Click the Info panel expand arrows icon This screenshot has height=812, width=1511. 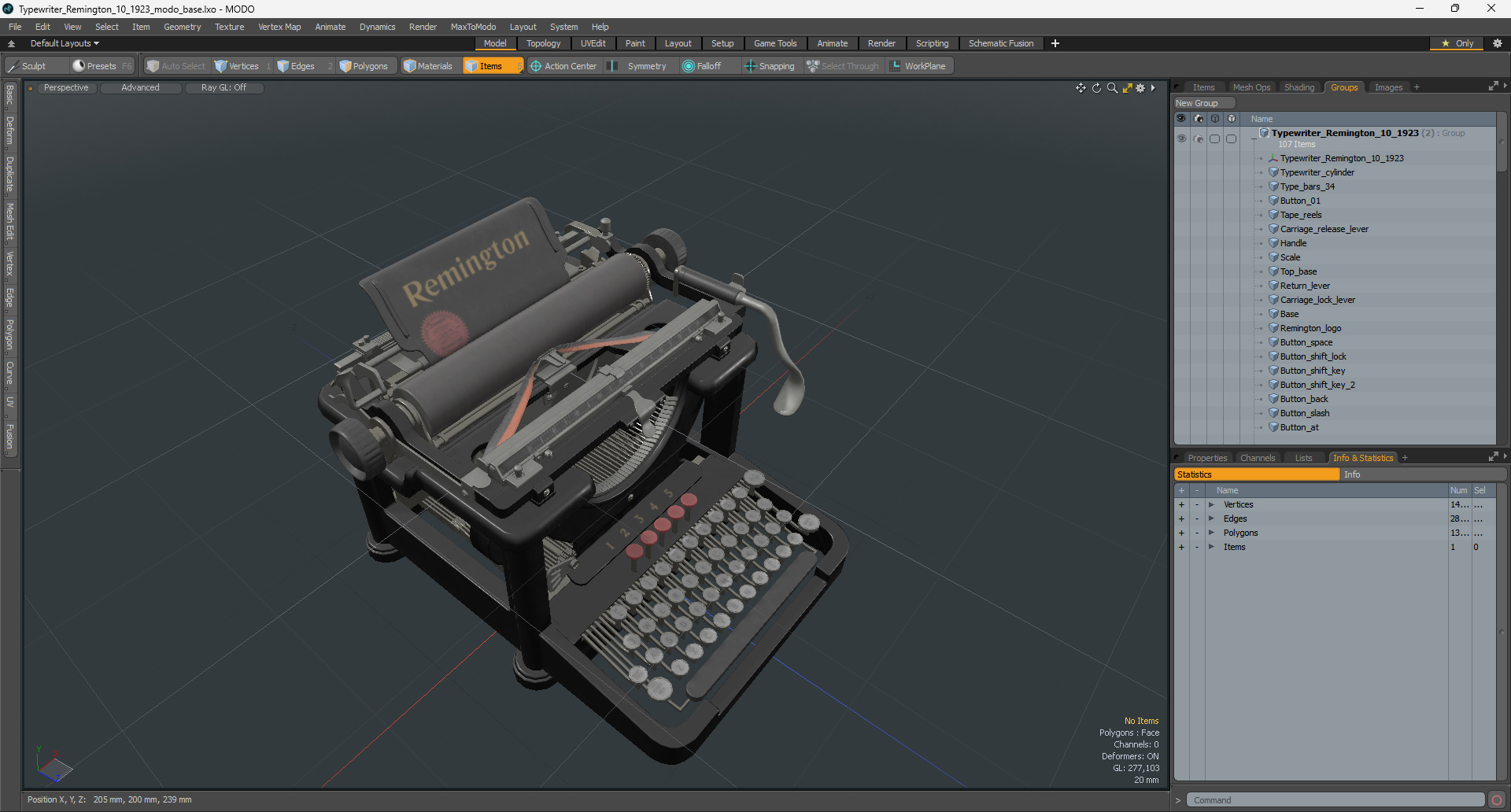click(x=1493, y=457)
